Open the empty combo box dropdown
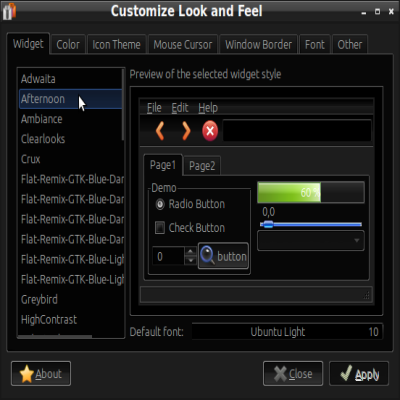The image size is (400, 400). pos(311,240)
